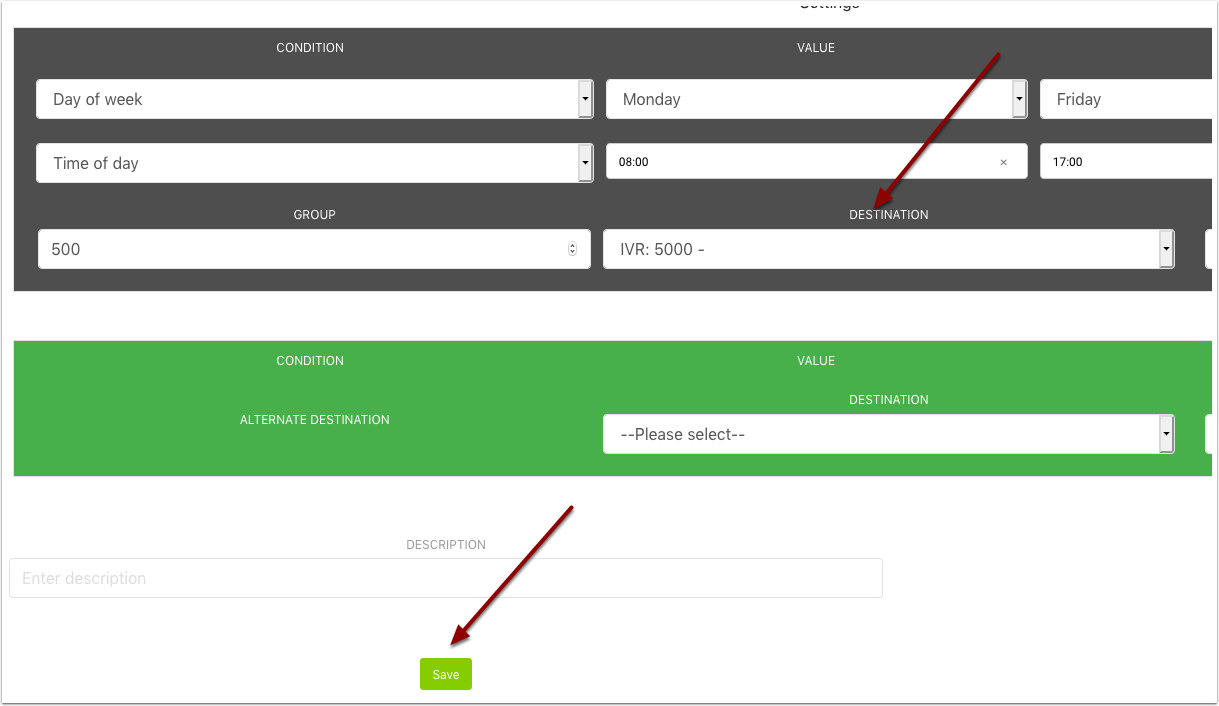1219x706 pixels.
Task: Click the stepper arrows in the Group 500 field
Action: pos(572,249)
